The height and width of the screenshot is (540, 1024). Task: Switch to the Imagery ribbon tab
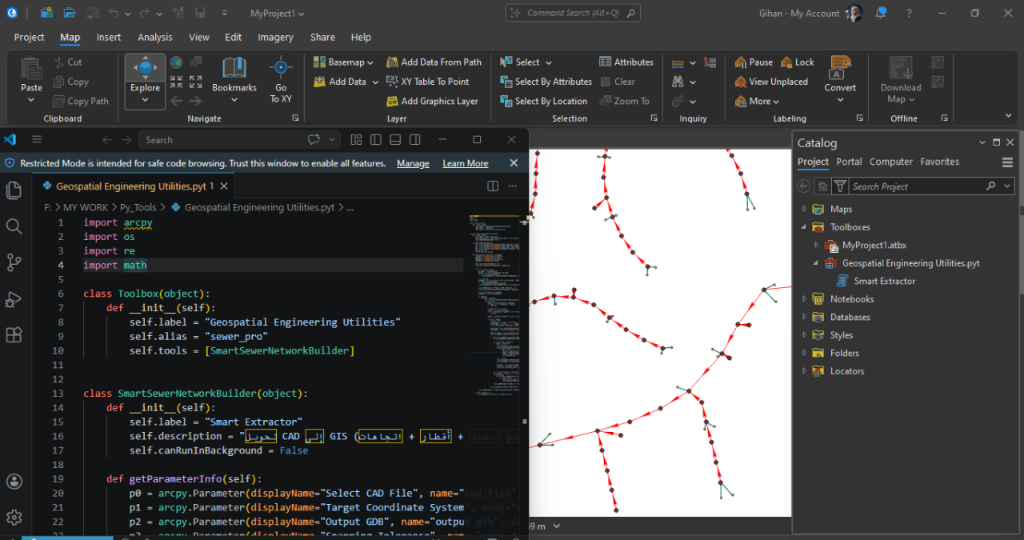coord(275,37)
